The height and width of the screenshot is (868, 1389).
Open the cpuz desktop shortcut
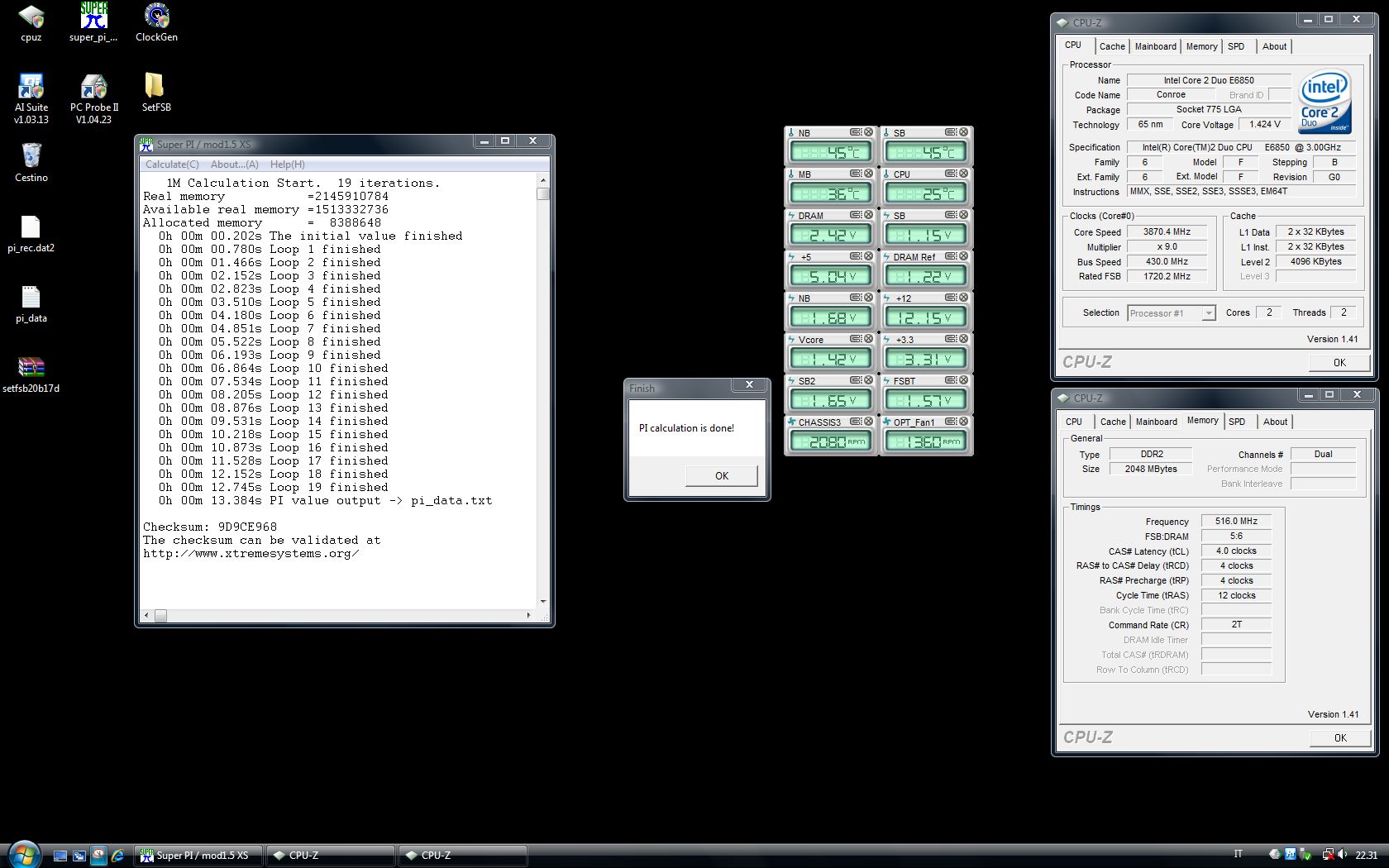point(31,23)
